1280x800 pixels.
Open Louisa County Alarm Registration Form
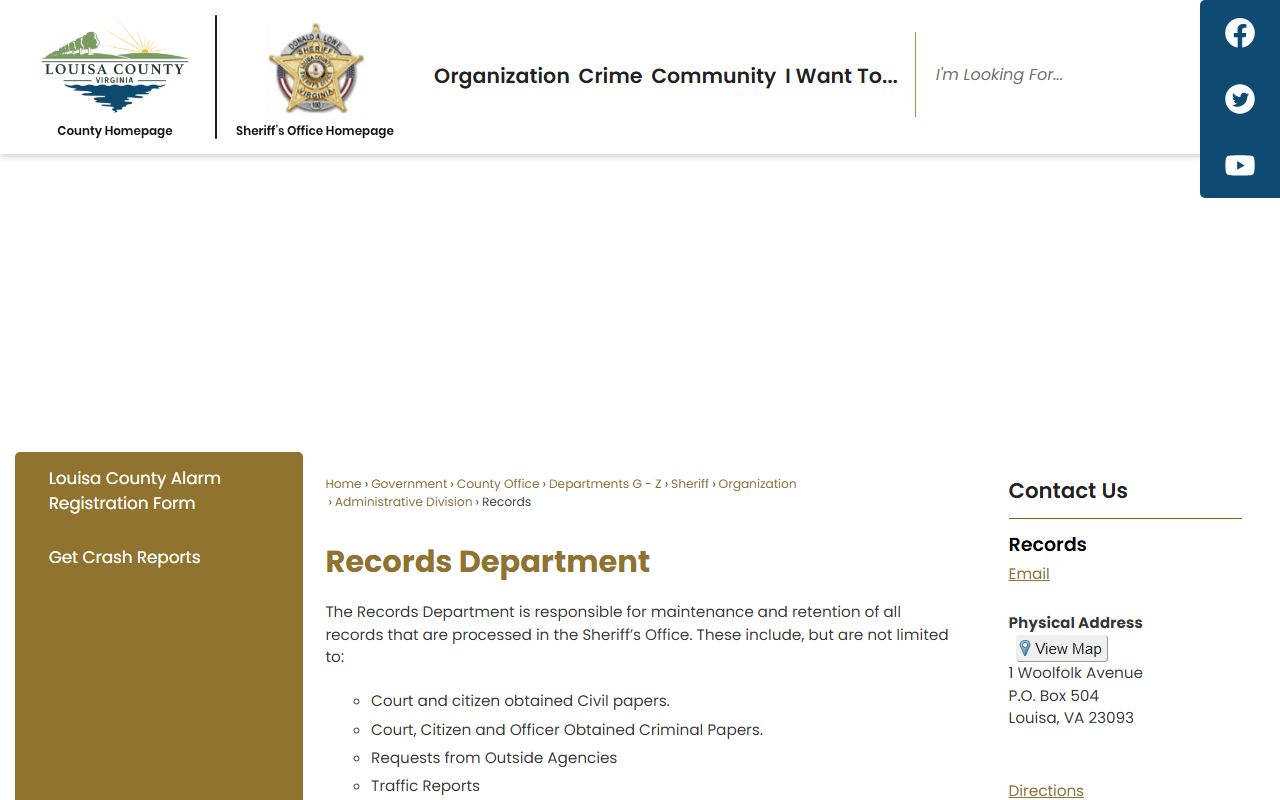coord(135,491)
